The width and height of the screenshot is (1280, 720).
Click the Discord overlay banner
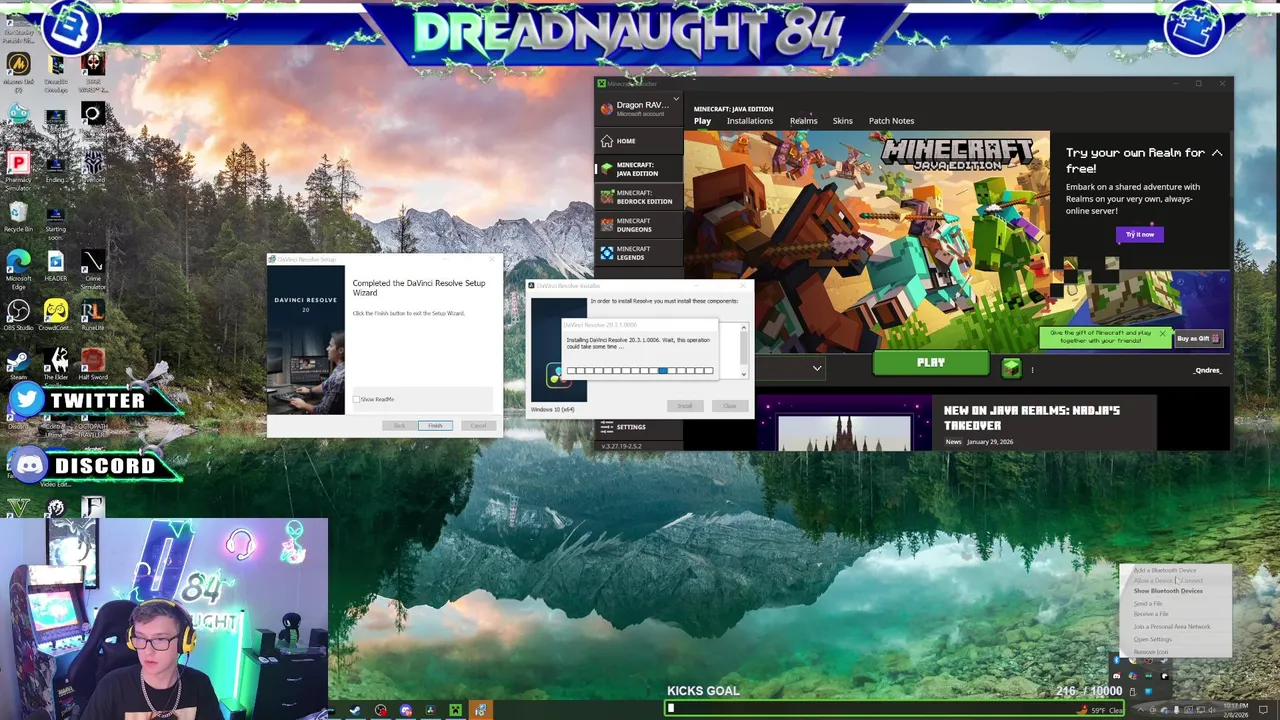[x=95, y=466]
